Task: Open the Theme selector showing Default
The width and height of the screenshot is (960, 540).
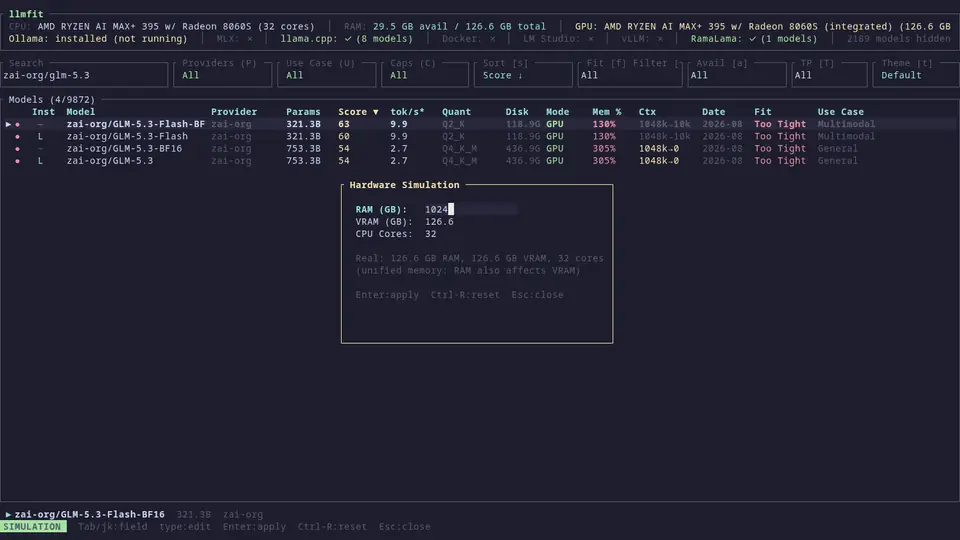Action: pos(917,75)
